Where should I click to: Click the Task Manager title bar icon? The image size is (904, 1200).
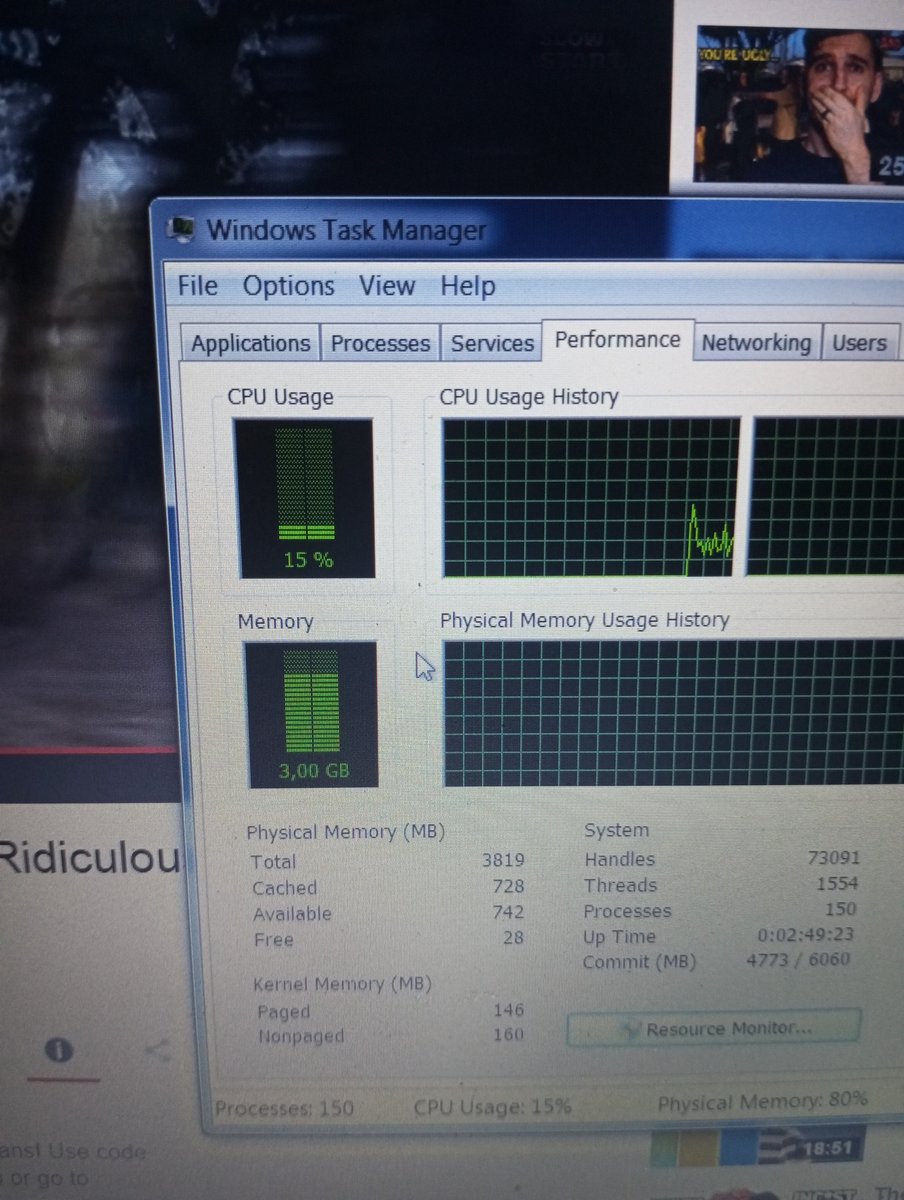pos(181,229)
